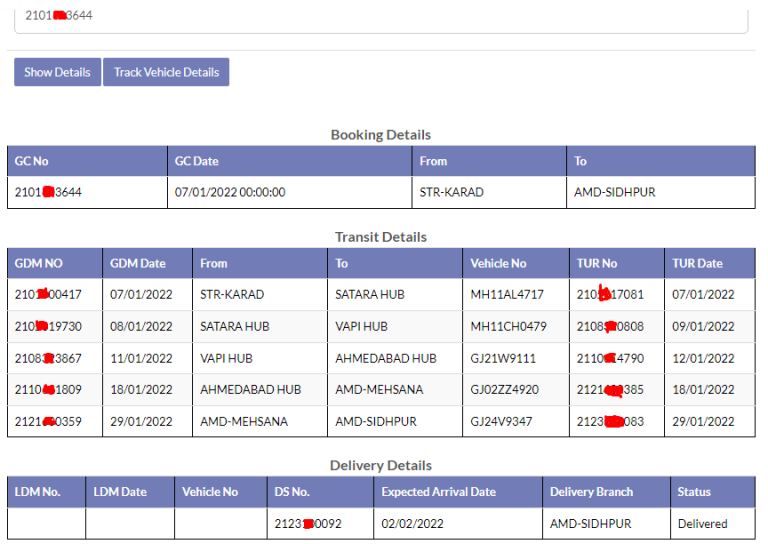Select the Delivery Branch column header
The width and height of the screenshot is (768, 544).
591,492
